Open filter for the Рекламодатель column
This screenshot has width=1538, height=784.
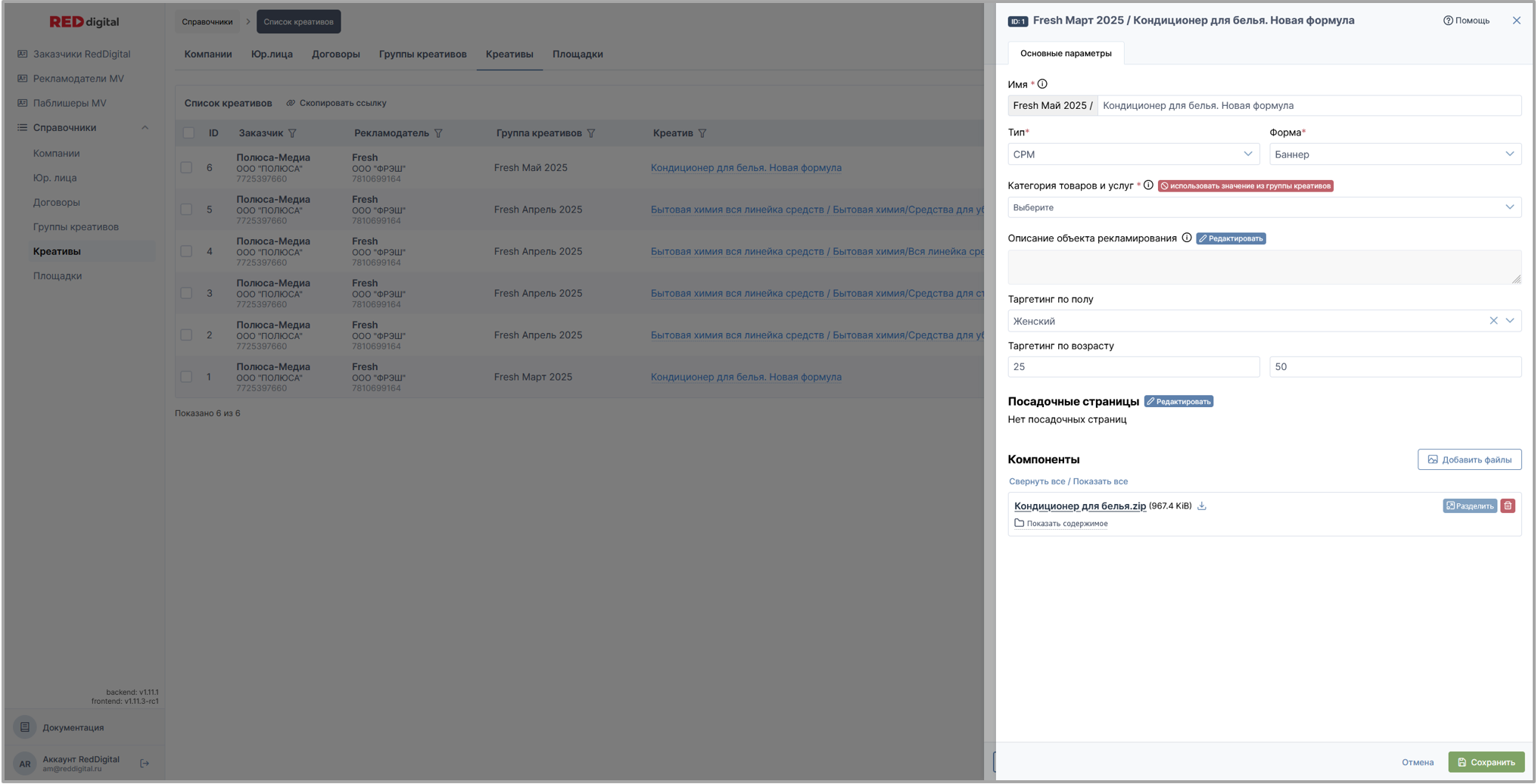coord(438,133)
